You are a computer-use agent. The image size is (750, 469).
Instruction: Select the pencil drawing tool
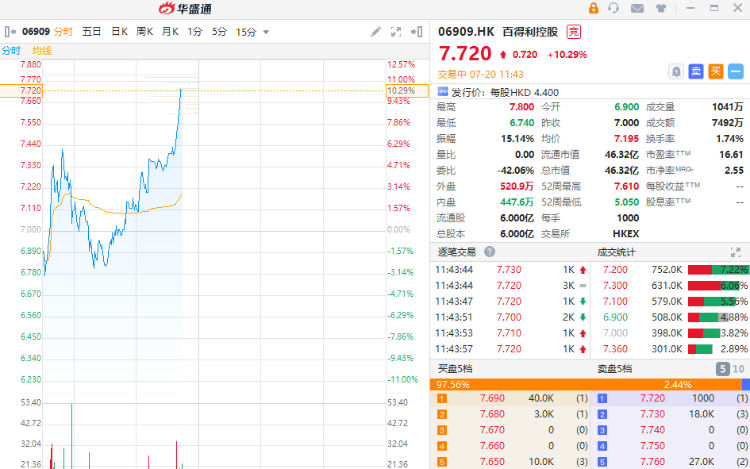pos(375,32)
